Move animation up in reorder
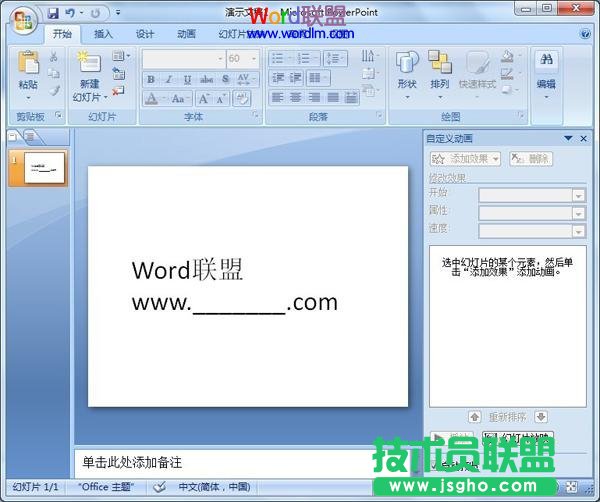The image size is (600, 502). [x=474, y=417]
